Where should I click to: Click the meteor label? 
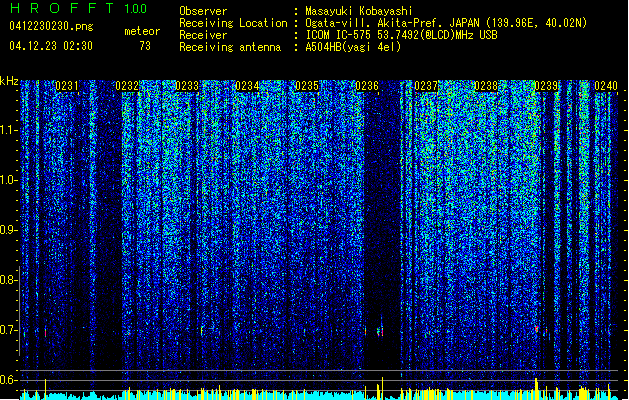coord(142,31)
